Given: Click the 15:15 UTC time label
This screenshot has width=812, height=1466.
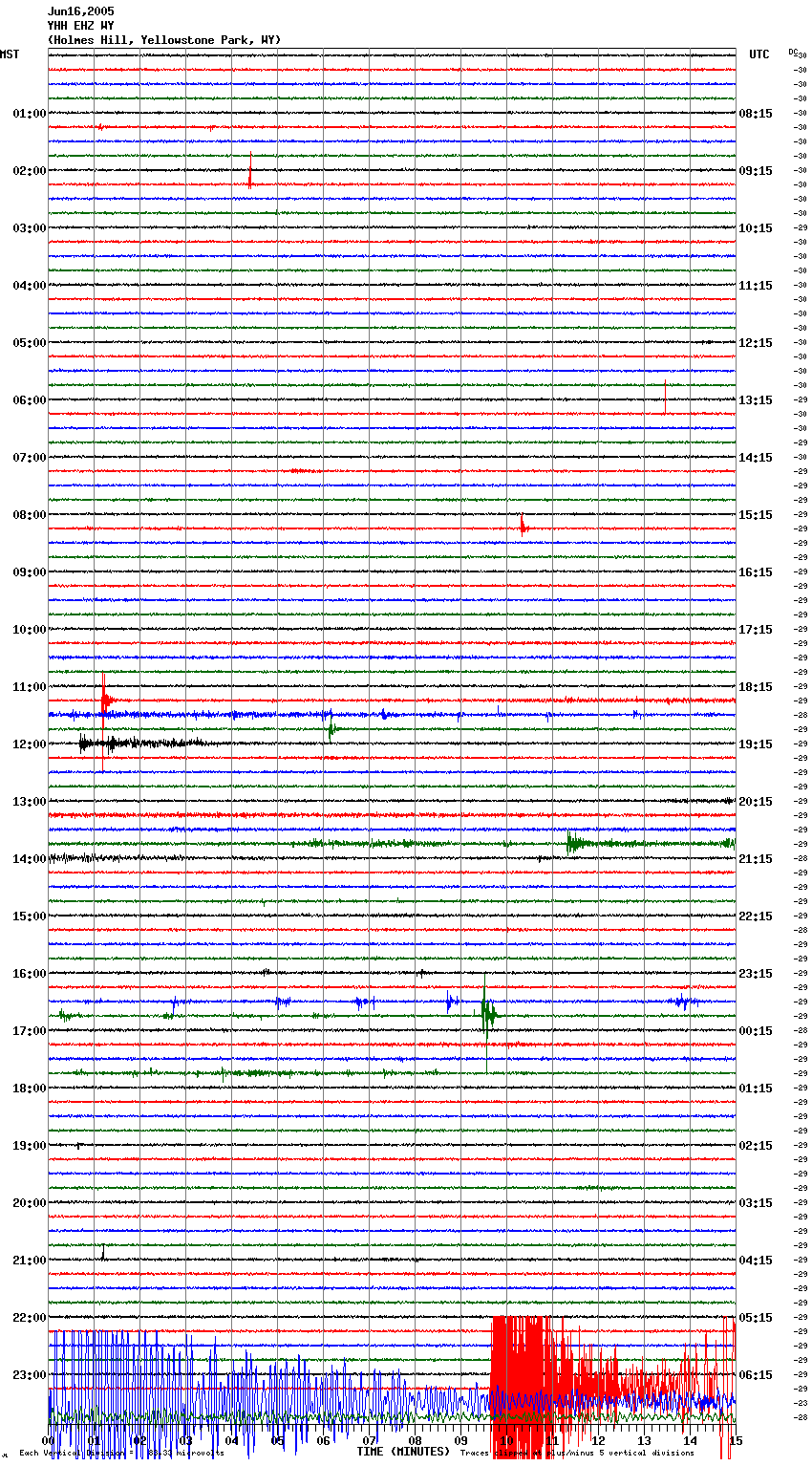Looking at the screenshot, I should point(756,515).
